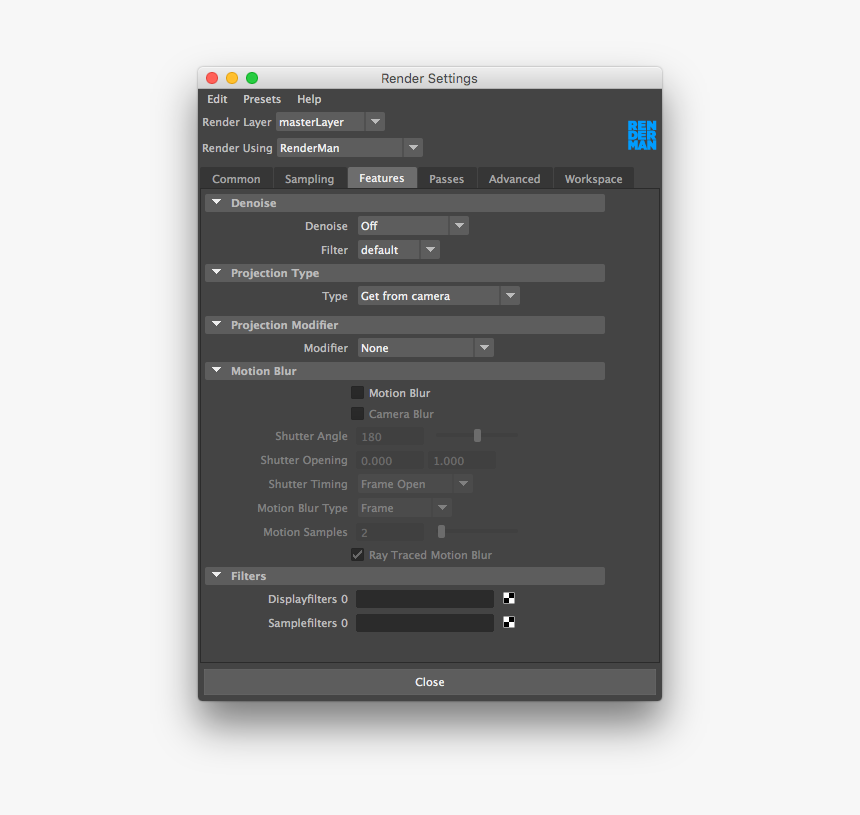Click the Shutter Angle slider handle
Viewport: 860px width, 815px height.
[x=477, y=435]
